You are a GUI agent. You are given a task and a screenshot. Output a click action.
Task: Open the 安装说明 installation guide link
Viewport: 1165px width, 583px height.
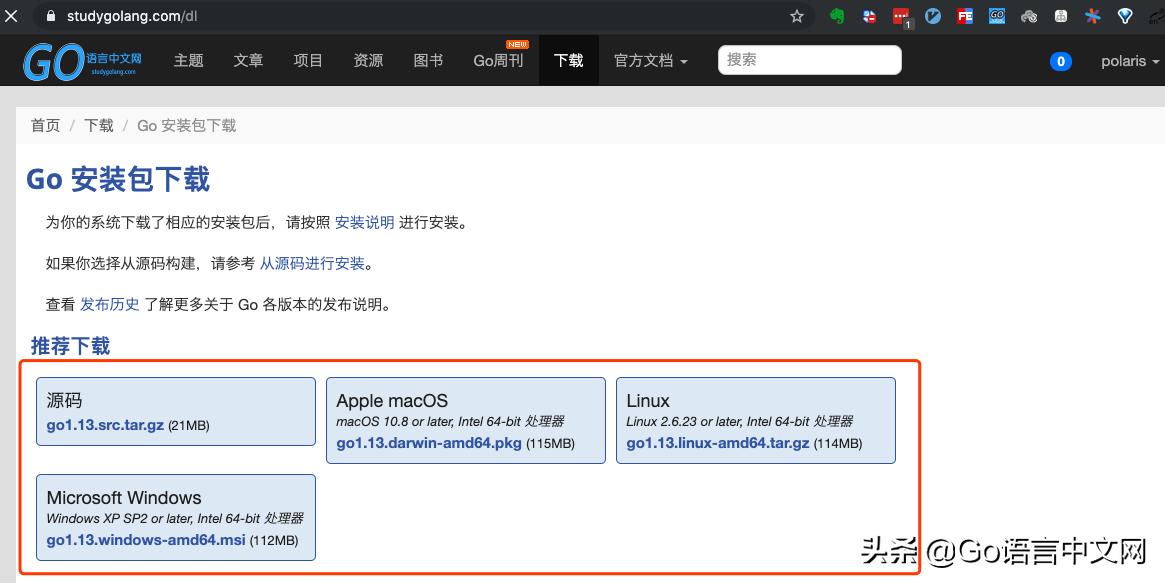pyautogui.click(x=364, y=222)
